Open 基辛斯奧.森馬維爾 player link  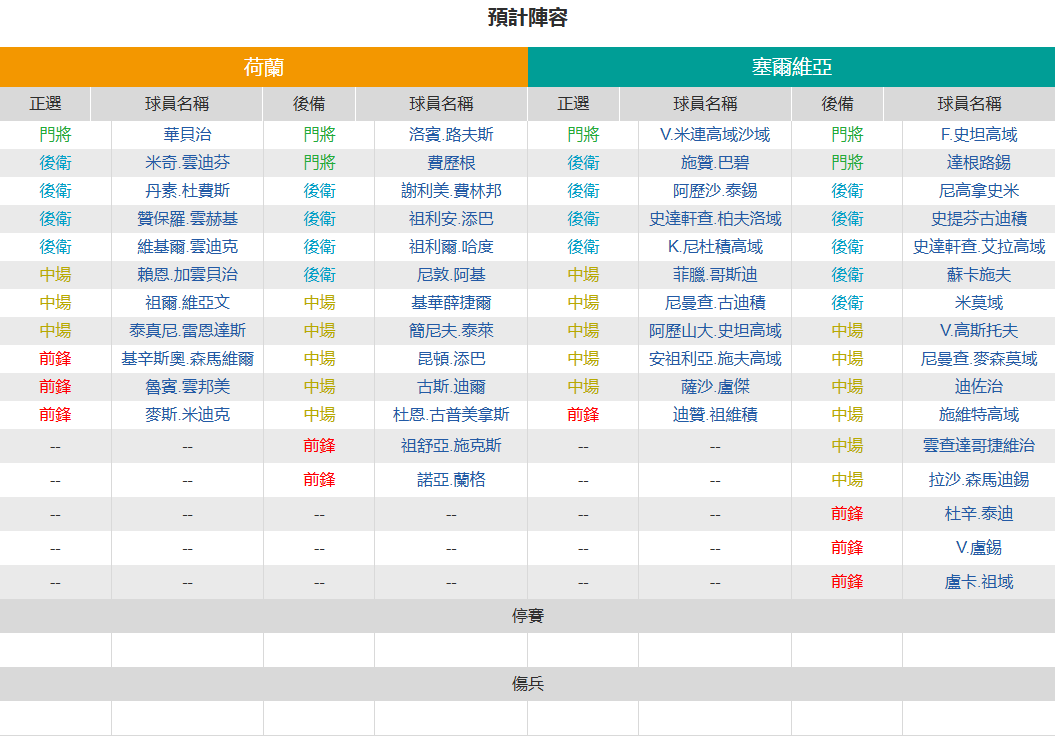click(188, 359)
